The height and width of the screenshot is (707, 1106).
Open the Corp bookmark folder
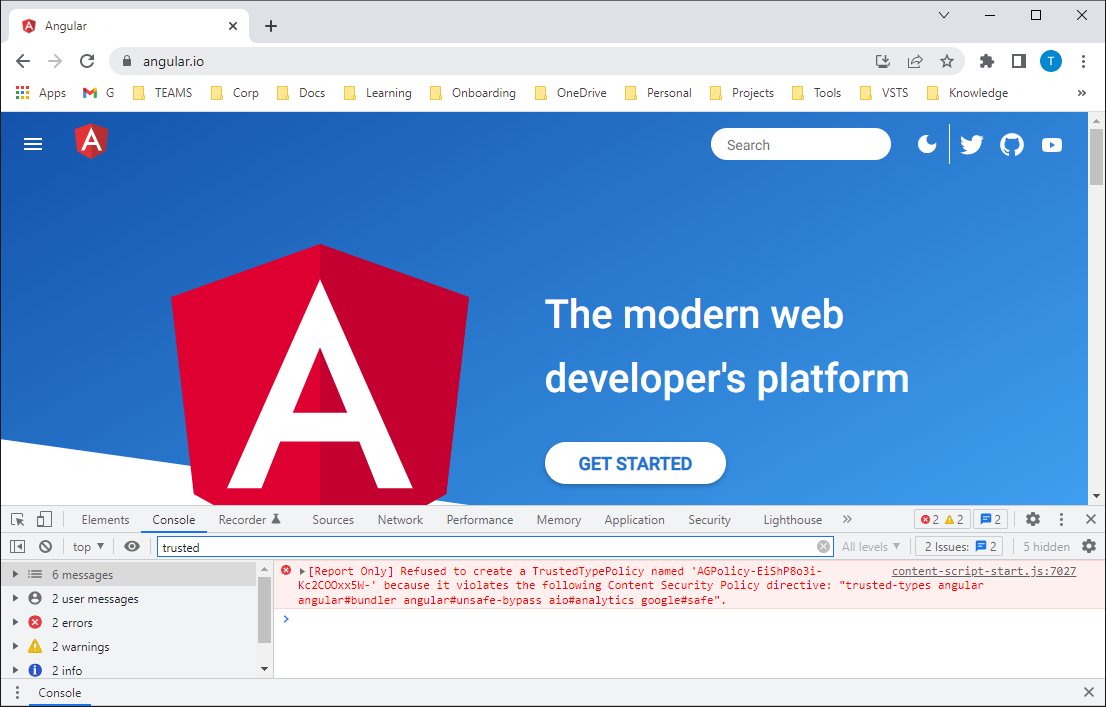(235, 92)
